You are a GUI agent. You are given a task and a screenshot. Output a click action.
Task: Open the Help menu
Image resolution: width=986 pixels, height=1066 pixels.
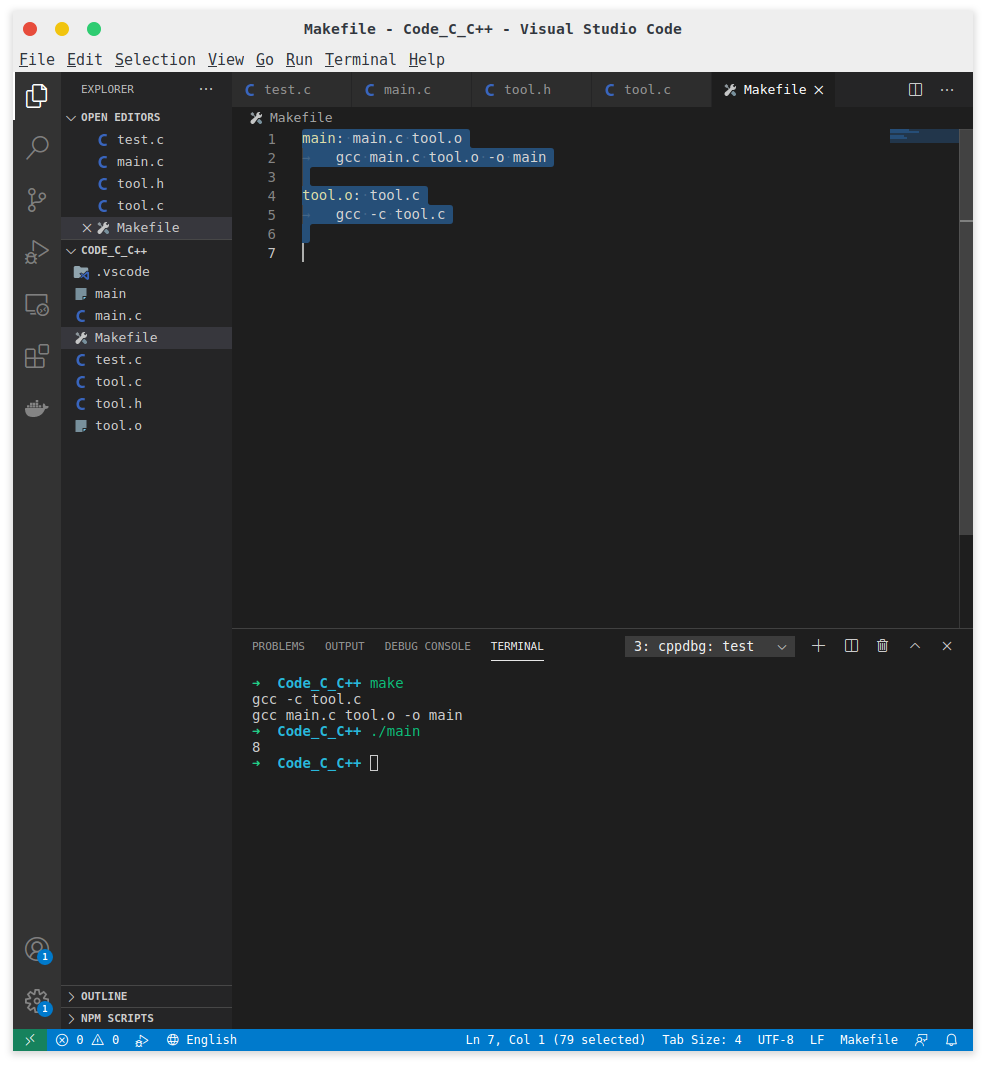426,60
